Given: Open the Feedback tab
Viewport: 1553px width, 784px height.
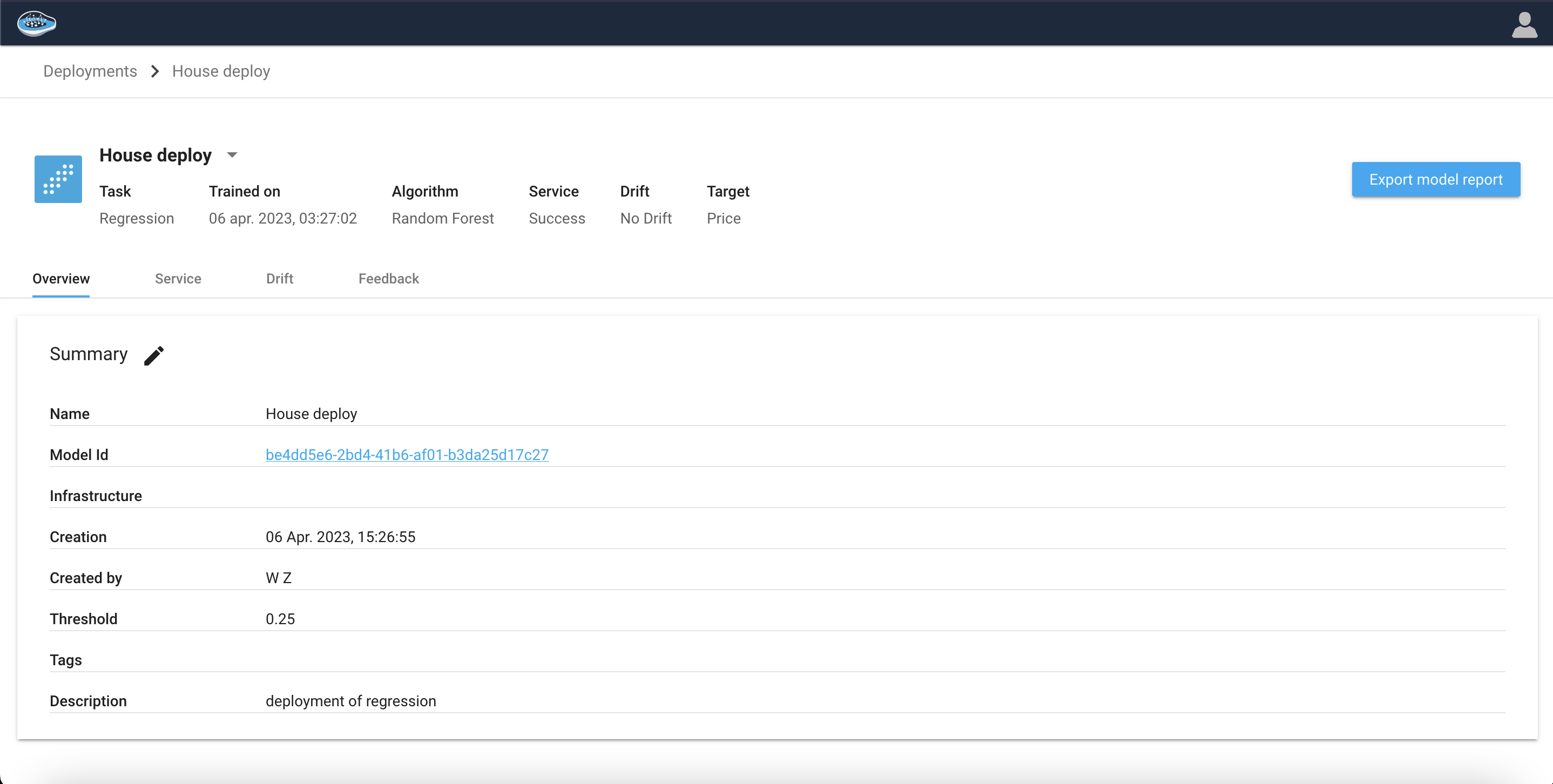Looking at the screenshot, I should [388, 279].
